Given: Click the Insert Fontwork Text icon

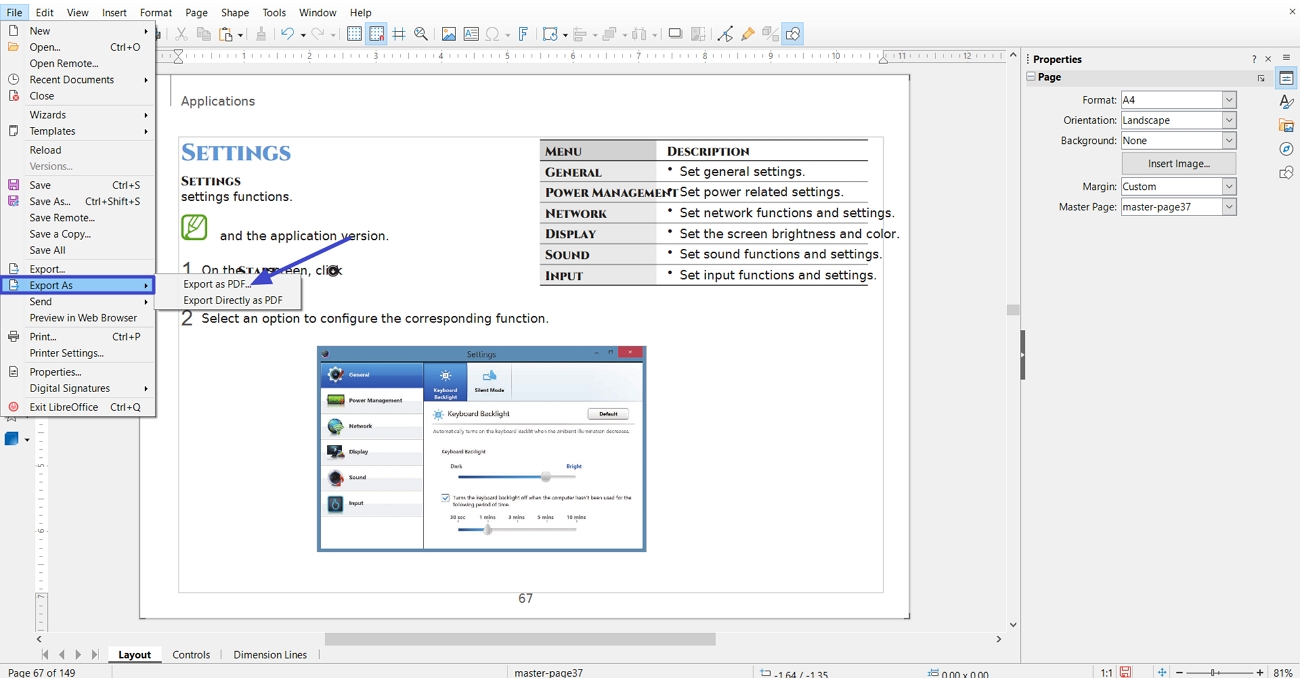Looking at the screenshot, I should (x=523, y=34).
